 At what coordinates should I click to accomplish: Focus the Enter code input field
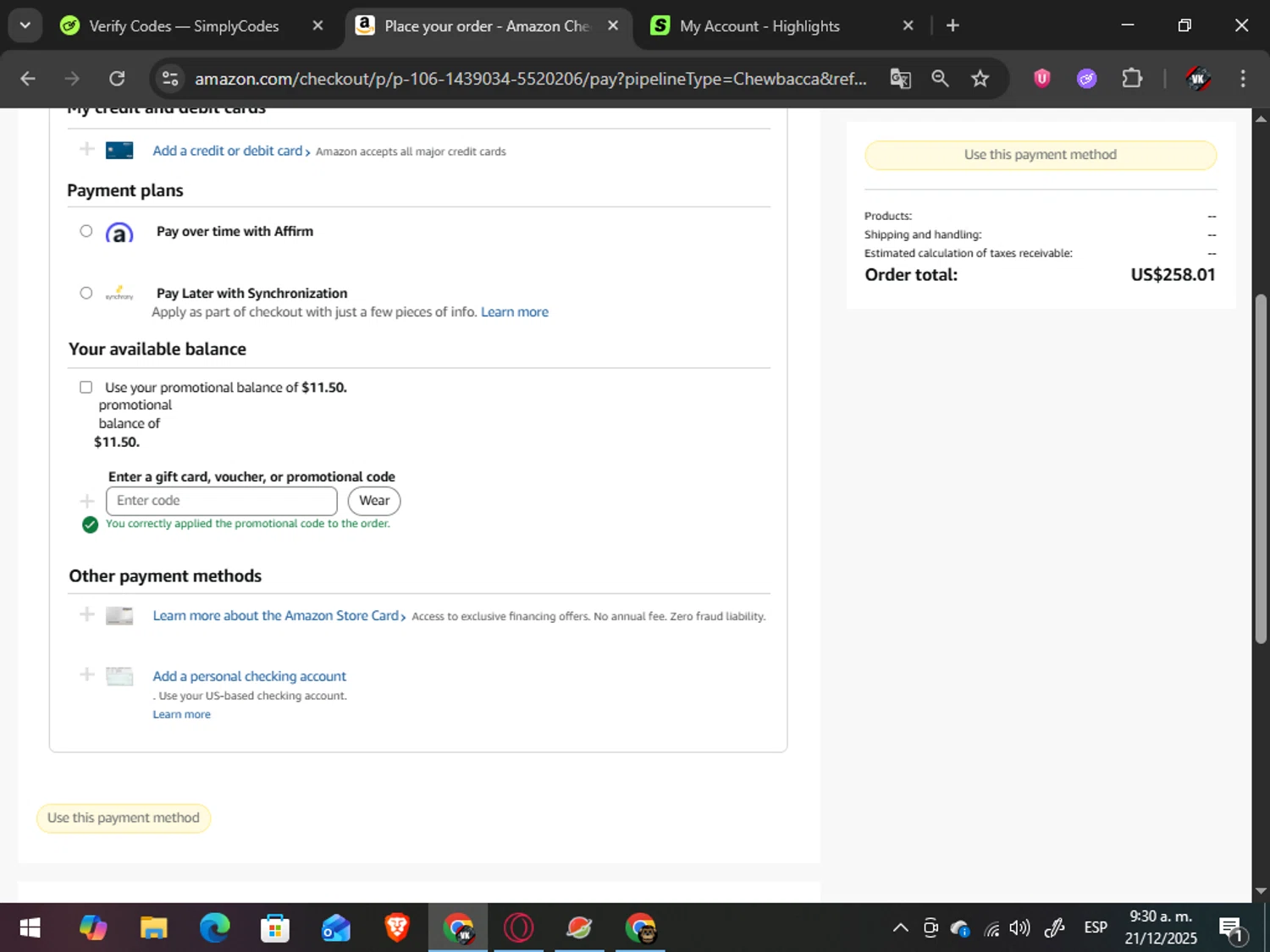pos(222,501)
